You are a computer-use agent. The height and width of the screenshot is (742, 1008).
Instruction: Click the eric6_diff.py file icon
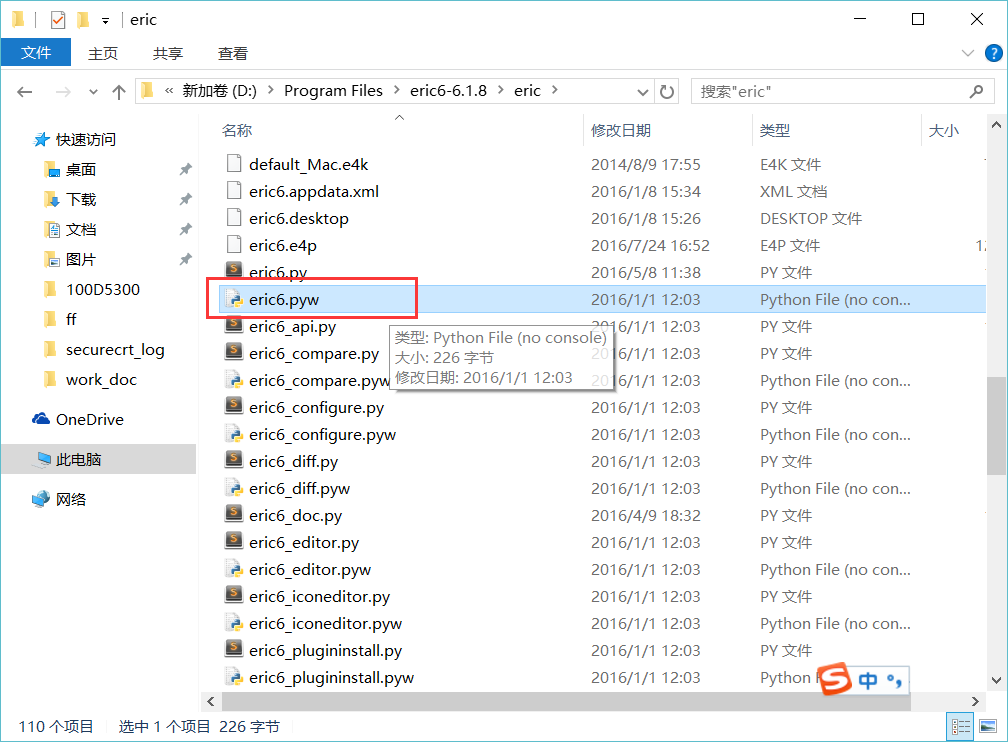click(234, 459)
